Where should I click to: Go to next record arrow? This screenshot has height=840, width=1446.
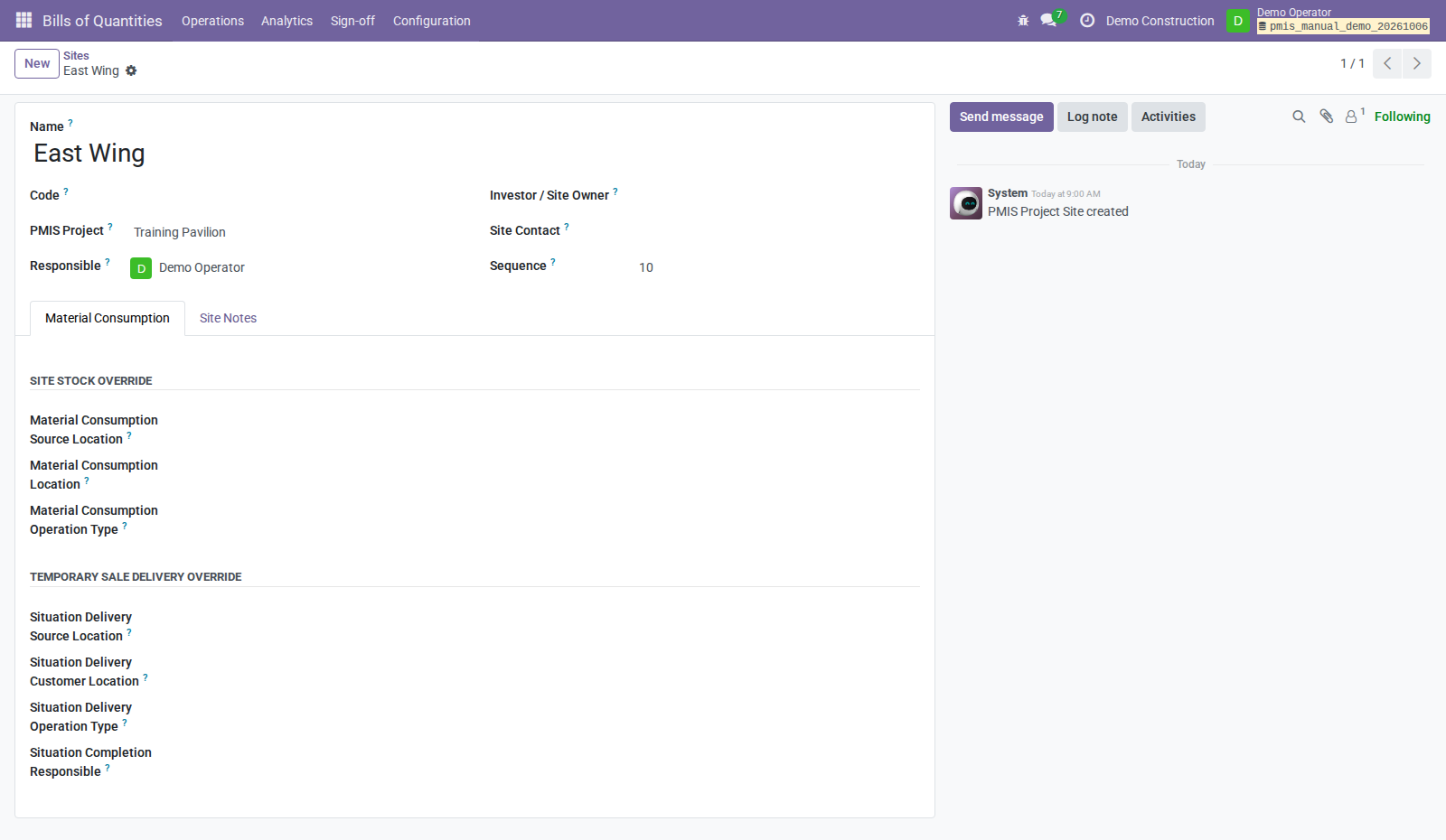pos(1416,63)
